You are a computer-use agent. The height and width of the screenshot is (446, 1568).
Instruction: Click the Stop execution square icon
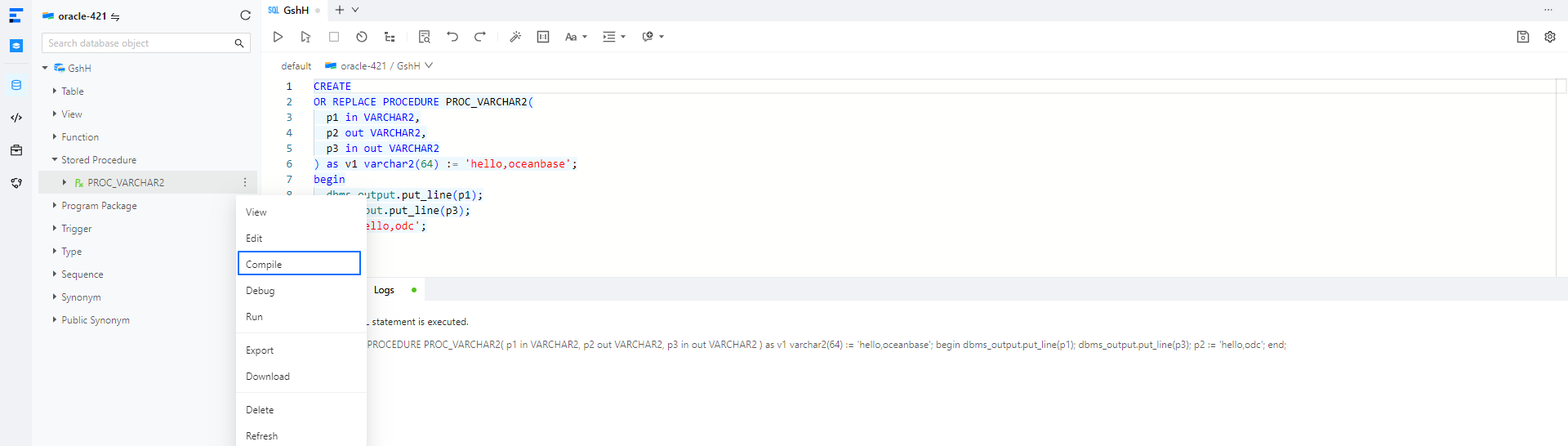pyautogui.click(x=334, y=37)
